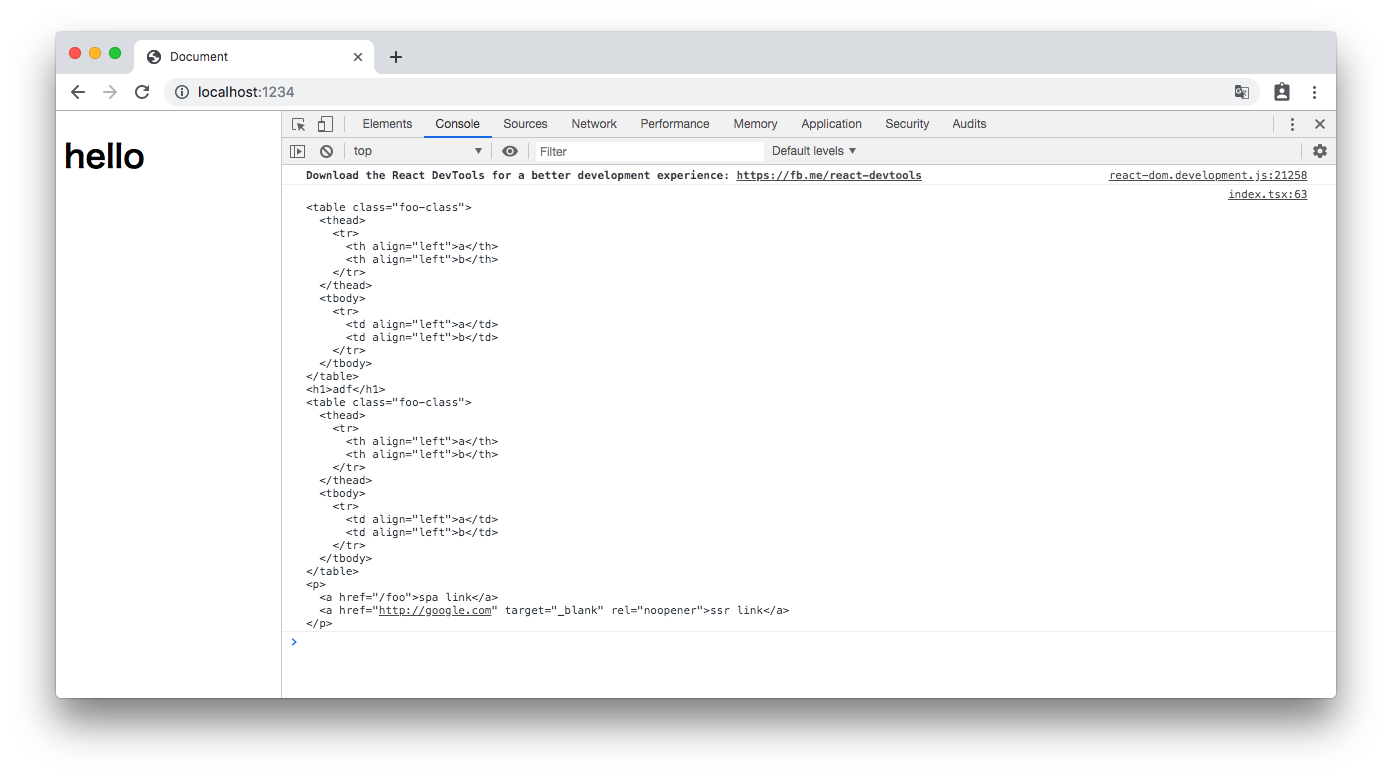
Task: Open the Audits tab
Action: pyautogui.click(x=969, y=124)
